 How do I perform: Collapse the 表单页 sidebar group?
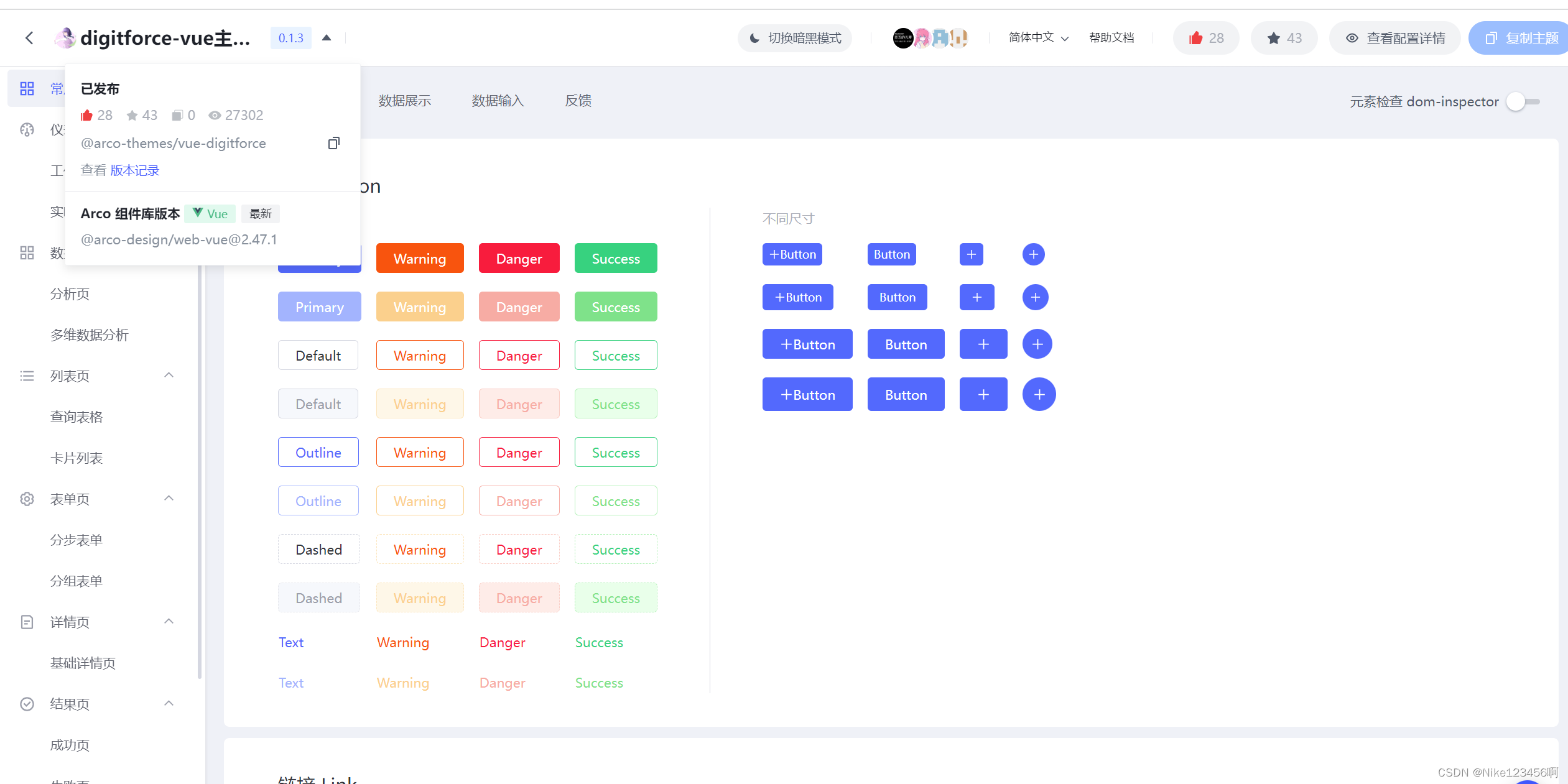point(169,499)
